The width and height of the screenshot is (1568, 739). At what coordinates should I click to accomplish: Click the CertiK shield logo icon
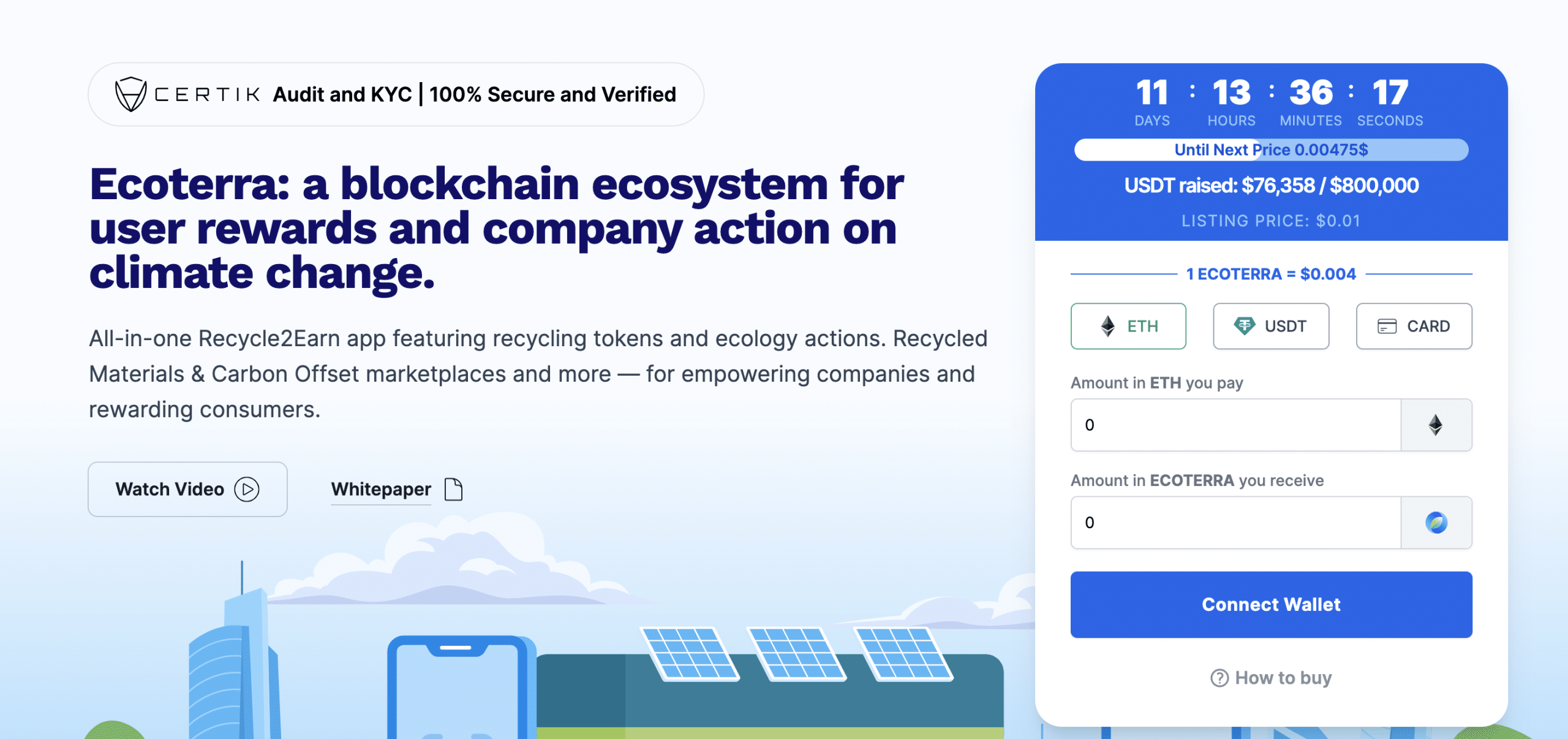click(x=130, y=94)
